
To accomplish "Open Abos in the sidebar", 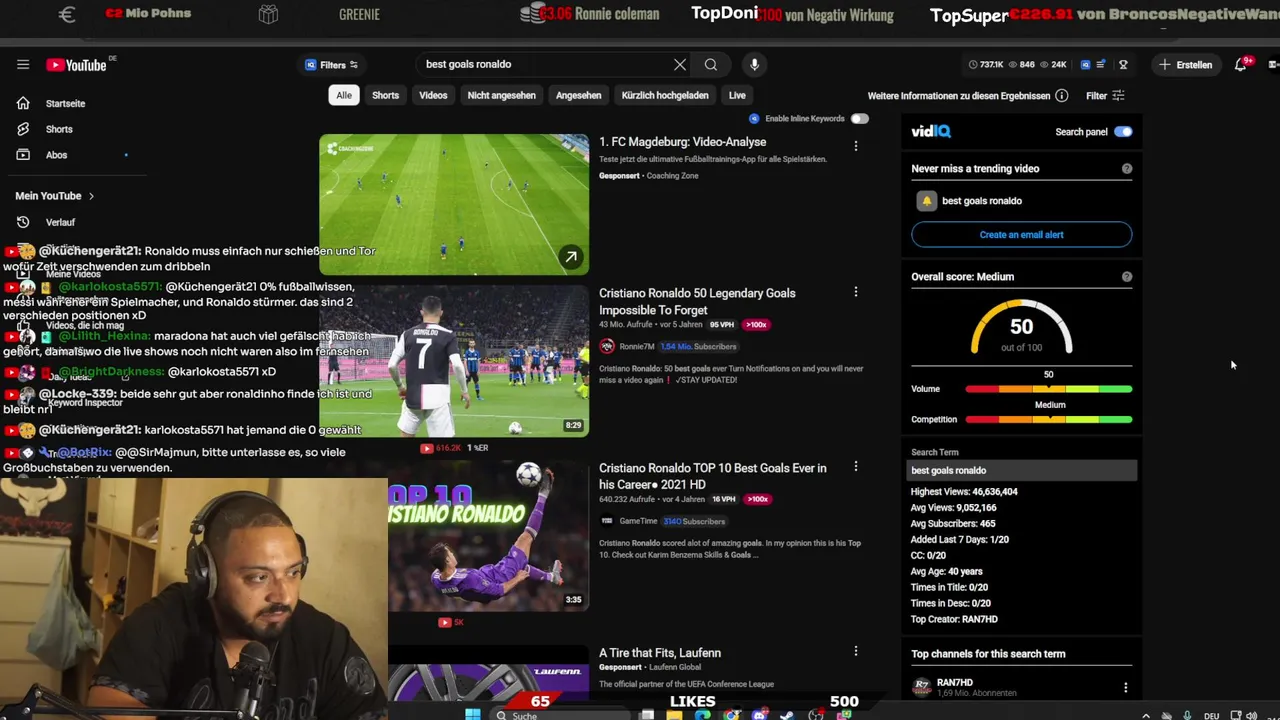I will (x=55, y=155).
